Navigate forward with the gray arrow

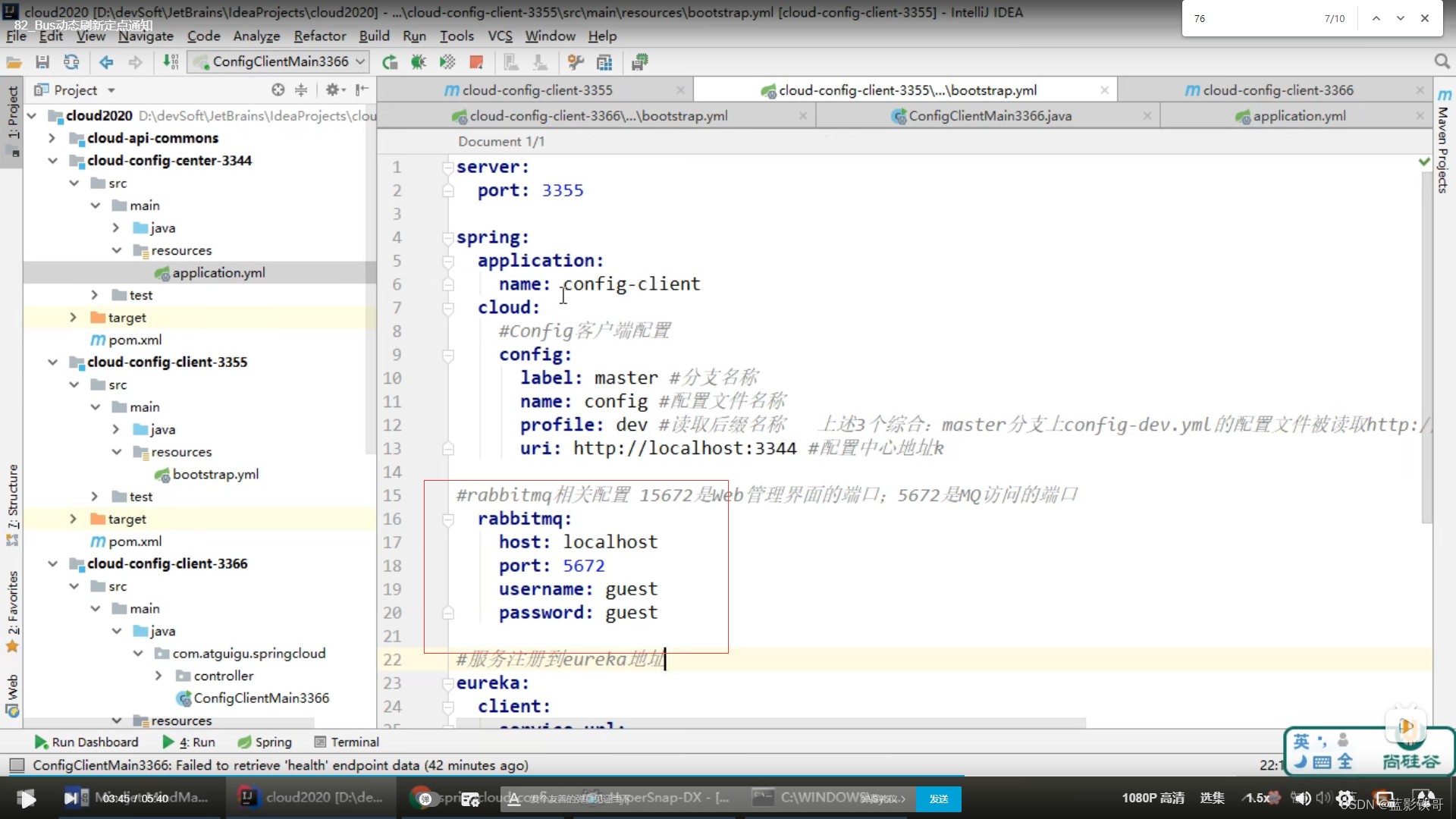pyautogui.click(x=136, y=62)
